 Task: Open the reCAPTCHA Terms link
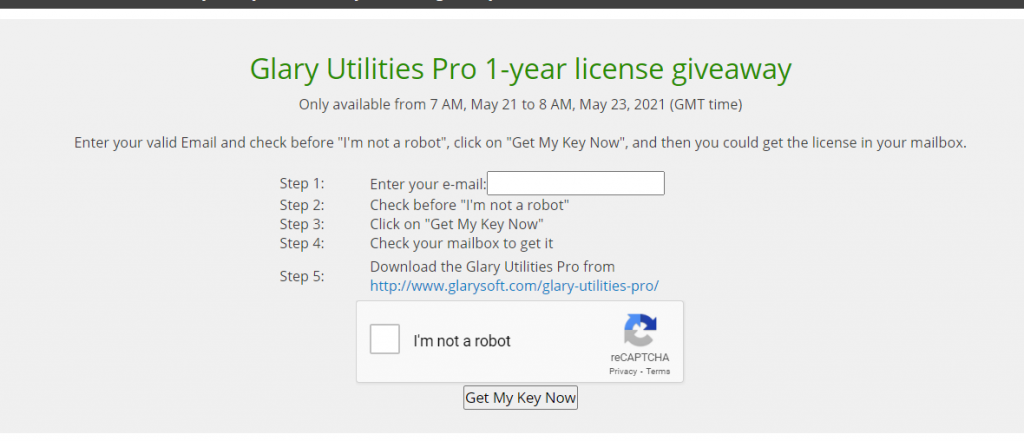tap(658, 371)
